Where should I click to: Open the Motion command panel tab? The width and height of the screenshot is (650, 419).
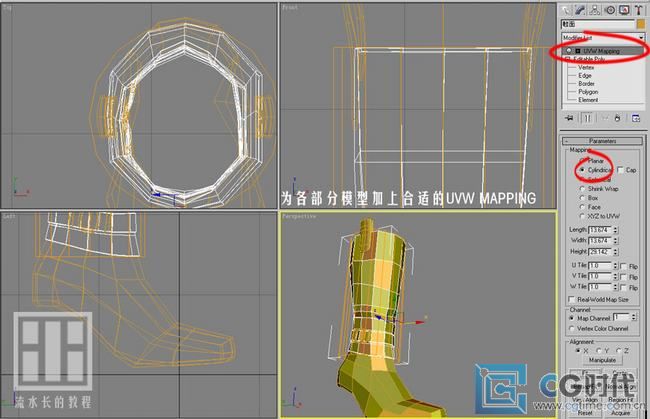tap(611, 10)
